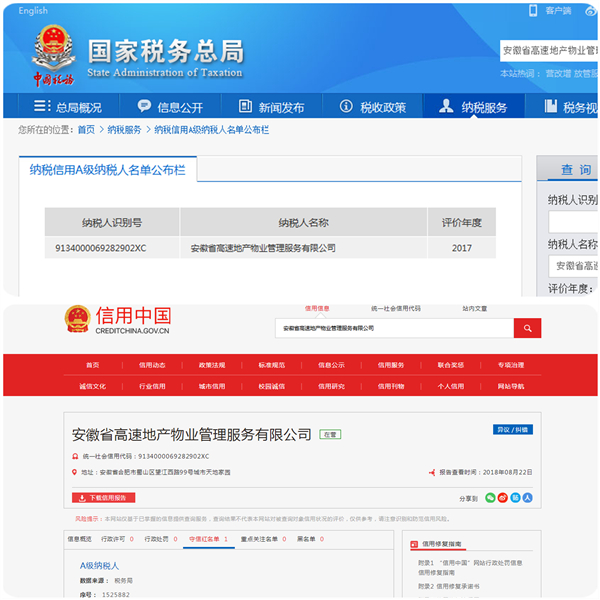Click the 评价年度 column header
The height and width of the screenshot is (600, 600).
[x=462, y=222]
